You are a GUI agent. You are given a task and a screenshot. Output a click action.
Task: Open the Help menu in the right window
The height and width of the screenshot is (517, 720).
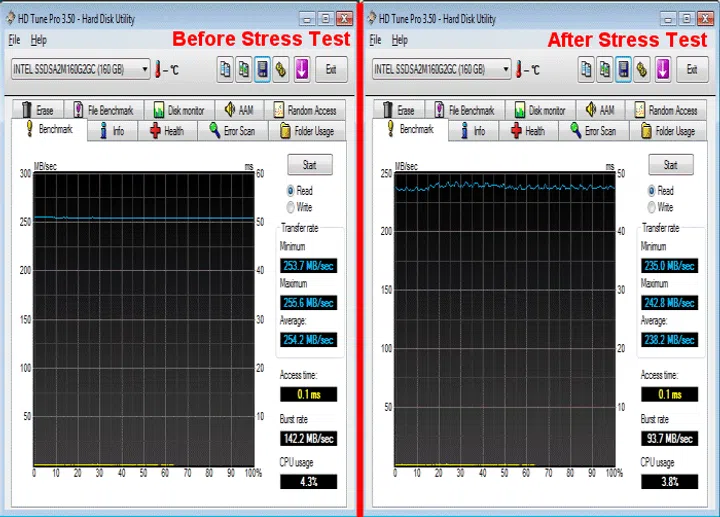pos(400,40)
